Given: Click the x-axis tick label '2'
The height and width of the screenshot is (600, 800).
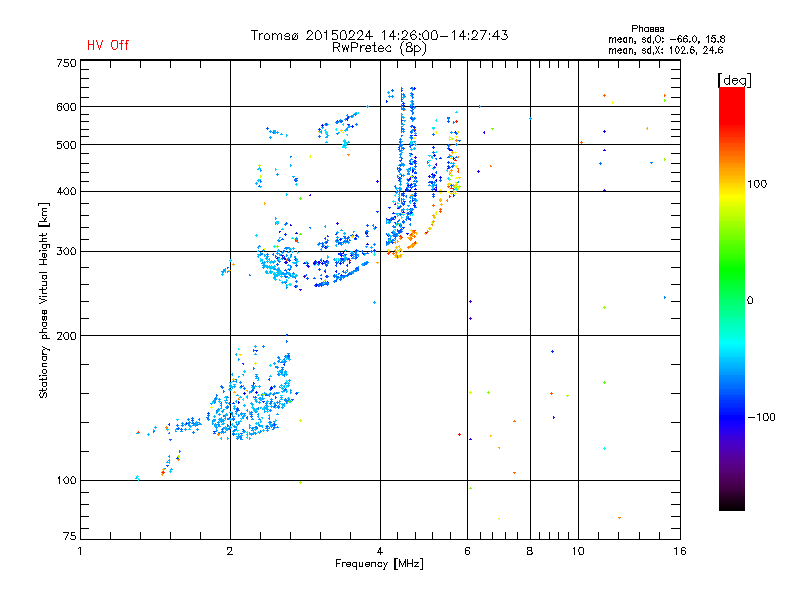Looking at the screenshot, I should point(230,551).
